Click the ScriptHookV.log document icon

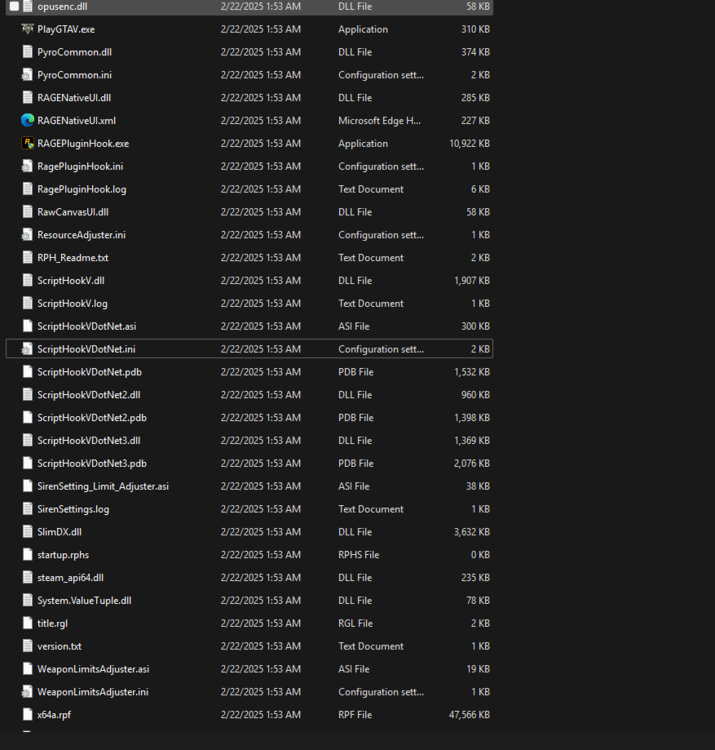click(x=28, y=303)
